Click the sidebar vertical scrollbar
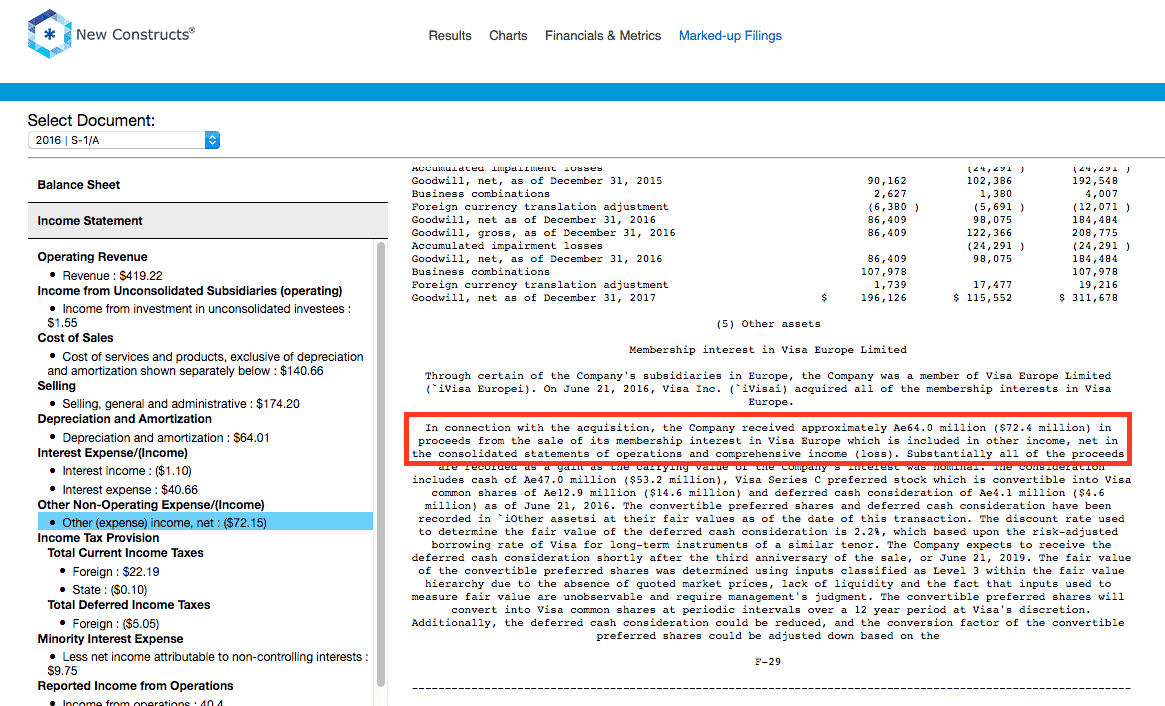 (381, 464)
